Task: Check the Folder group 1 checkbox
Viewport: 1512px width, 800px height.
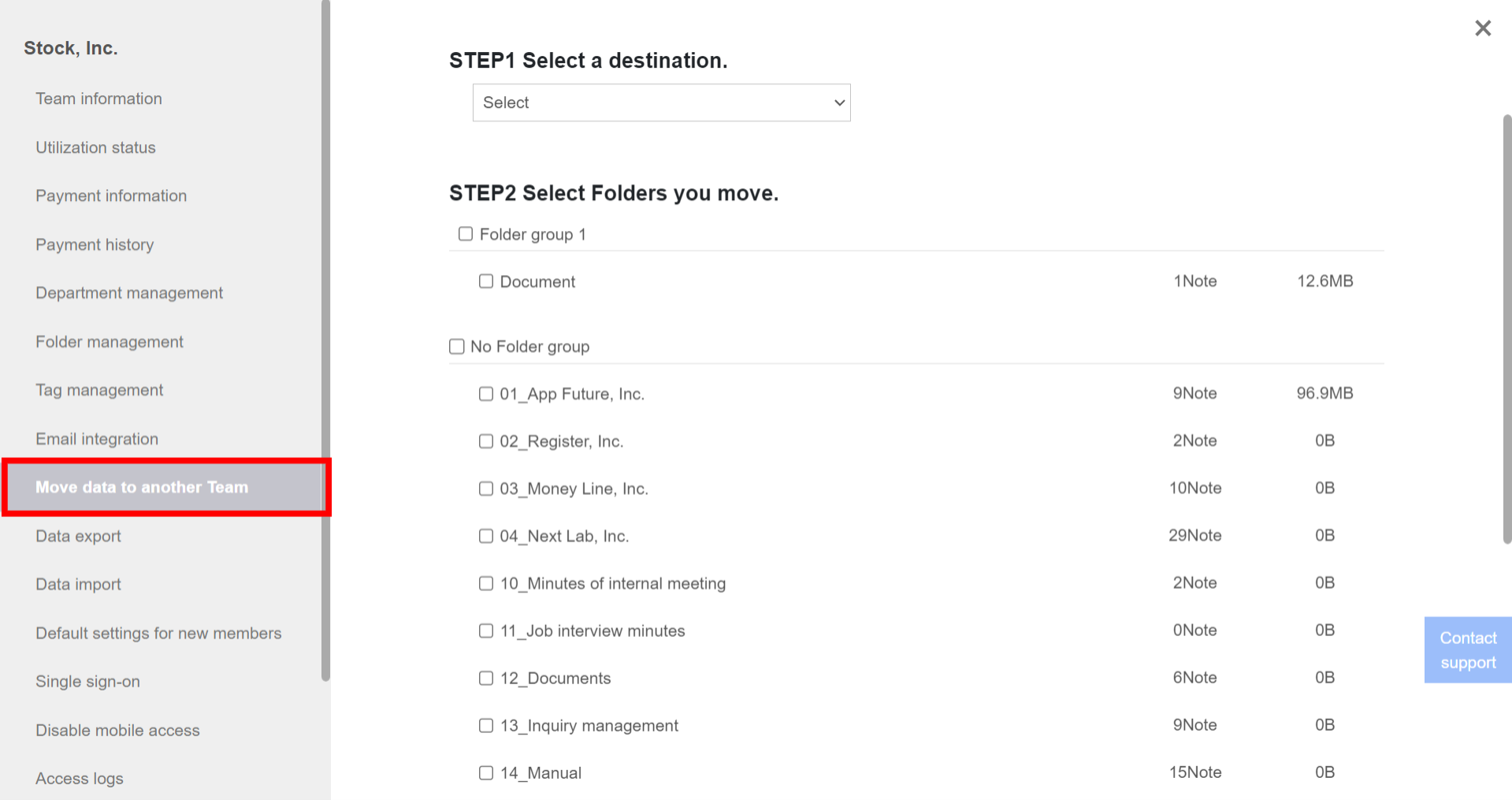Action: 465,233
